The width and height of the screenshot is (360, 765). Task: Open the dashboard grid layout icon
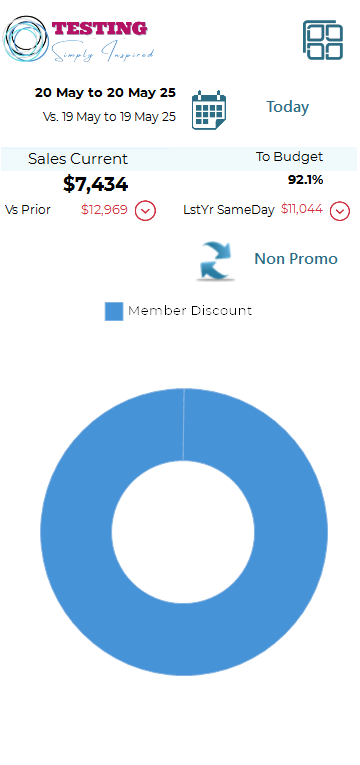click(322, 40)
